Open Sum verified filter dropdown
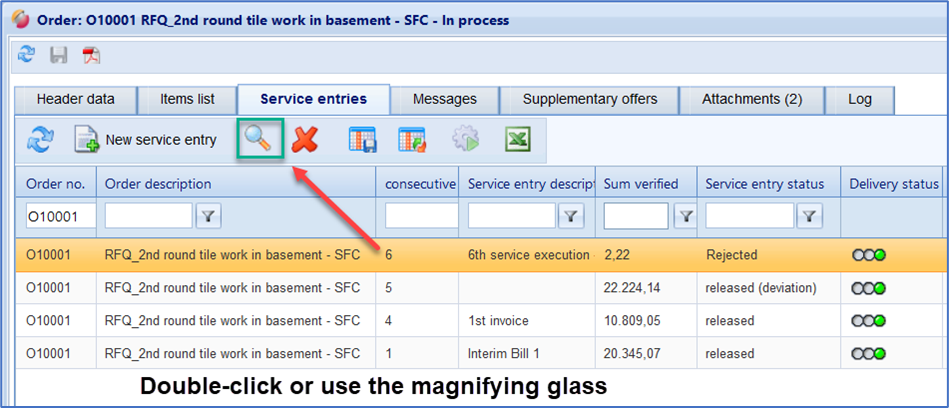 686,215
